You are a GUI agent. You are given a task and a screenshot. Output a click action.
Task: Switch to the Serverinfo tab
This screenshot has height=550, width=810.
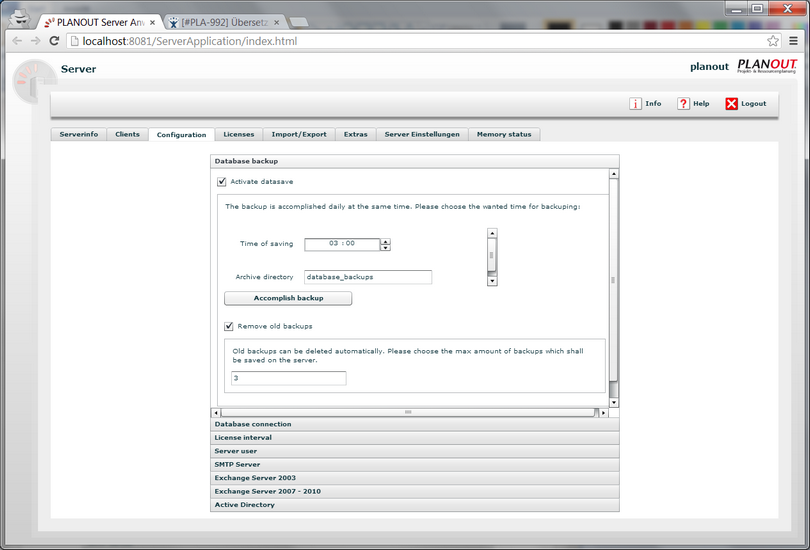(x=79, y=134)
